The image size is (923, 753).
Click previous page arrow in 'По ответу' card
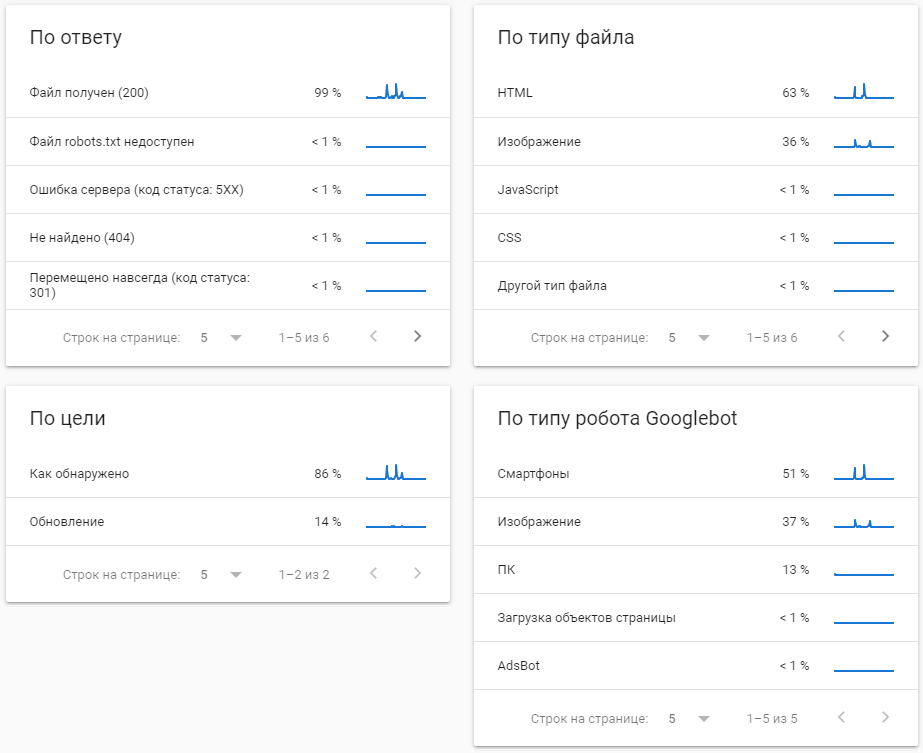coord(374,337)
